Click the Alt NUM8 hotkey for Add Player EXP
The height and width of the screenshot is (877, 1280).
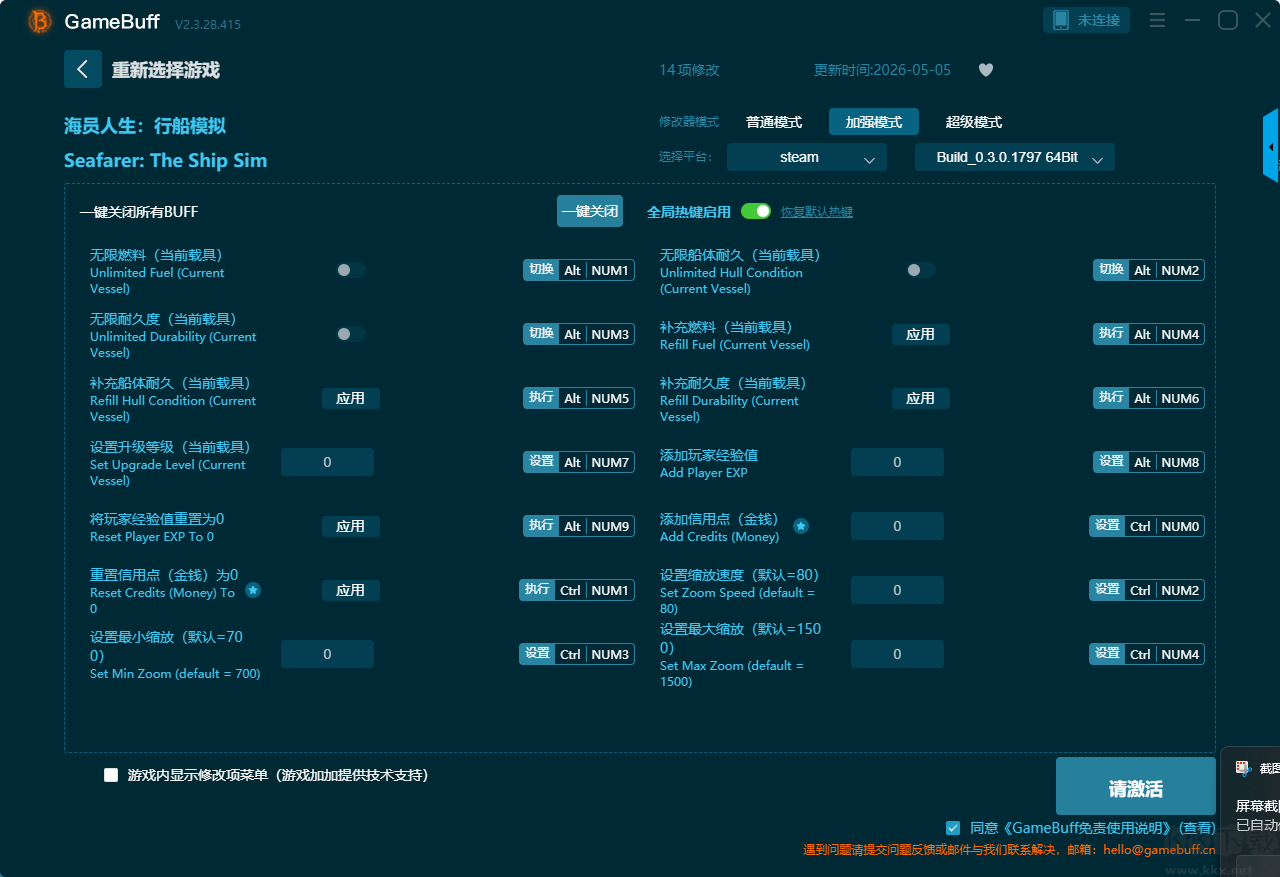point(1149,462)
